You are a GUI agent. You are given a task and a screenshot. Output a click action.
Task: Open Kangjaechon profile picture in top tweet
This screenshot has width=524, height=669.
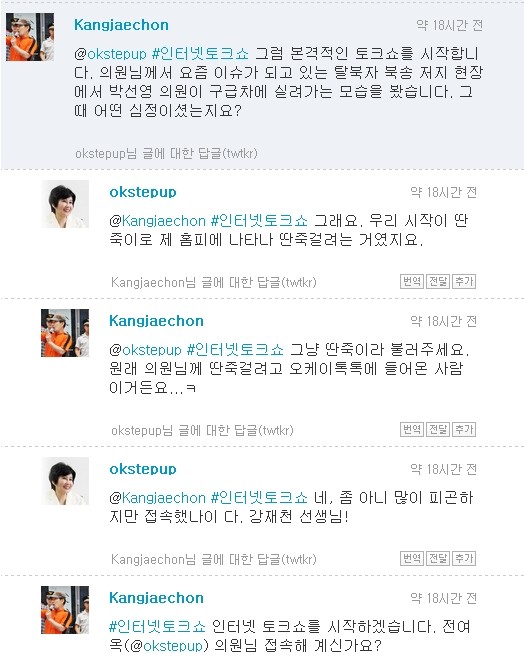[x=30, y=37]
